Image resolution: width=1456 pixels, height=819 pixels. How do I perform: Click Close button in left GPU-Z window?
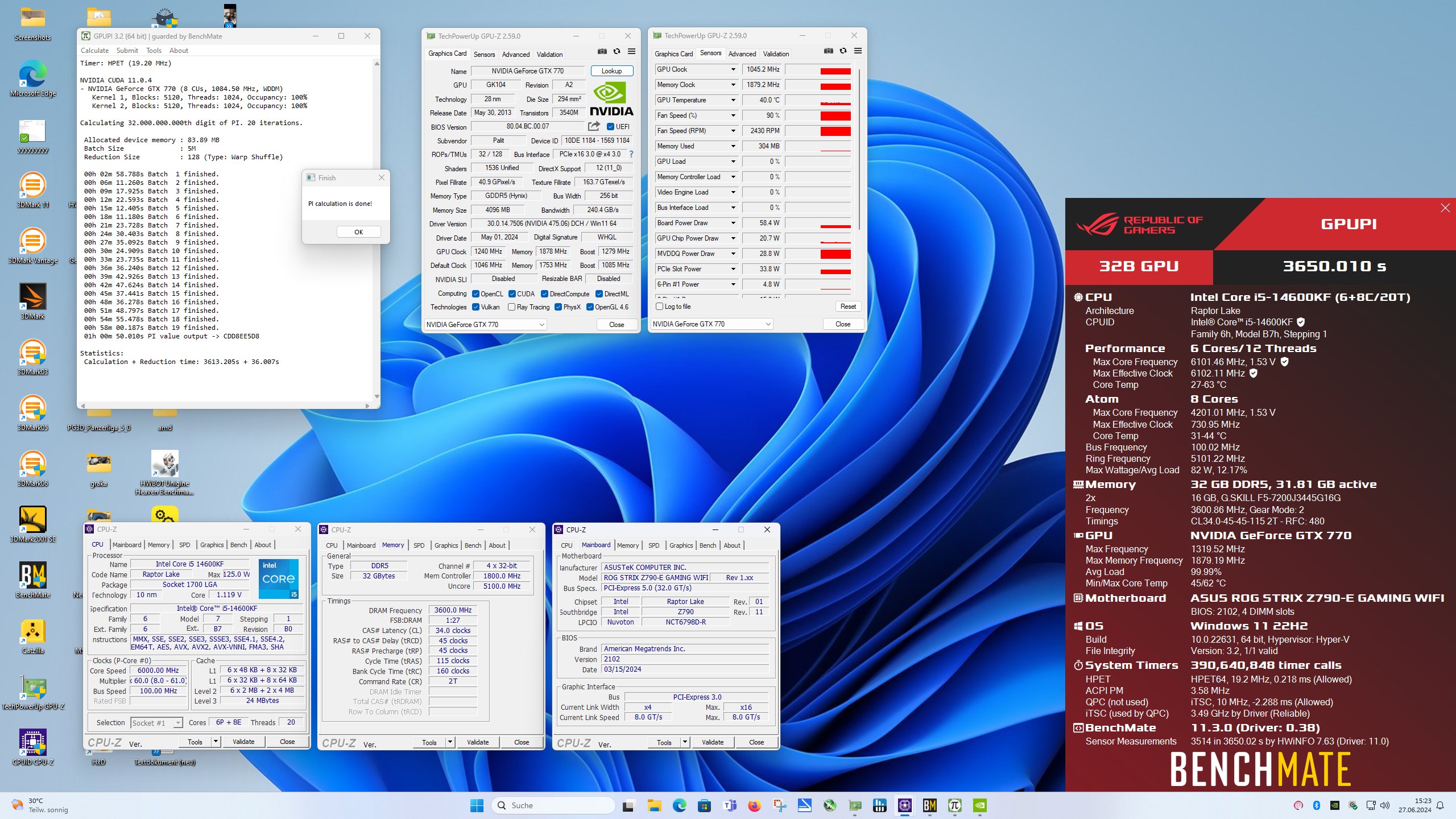pos(617,325)
